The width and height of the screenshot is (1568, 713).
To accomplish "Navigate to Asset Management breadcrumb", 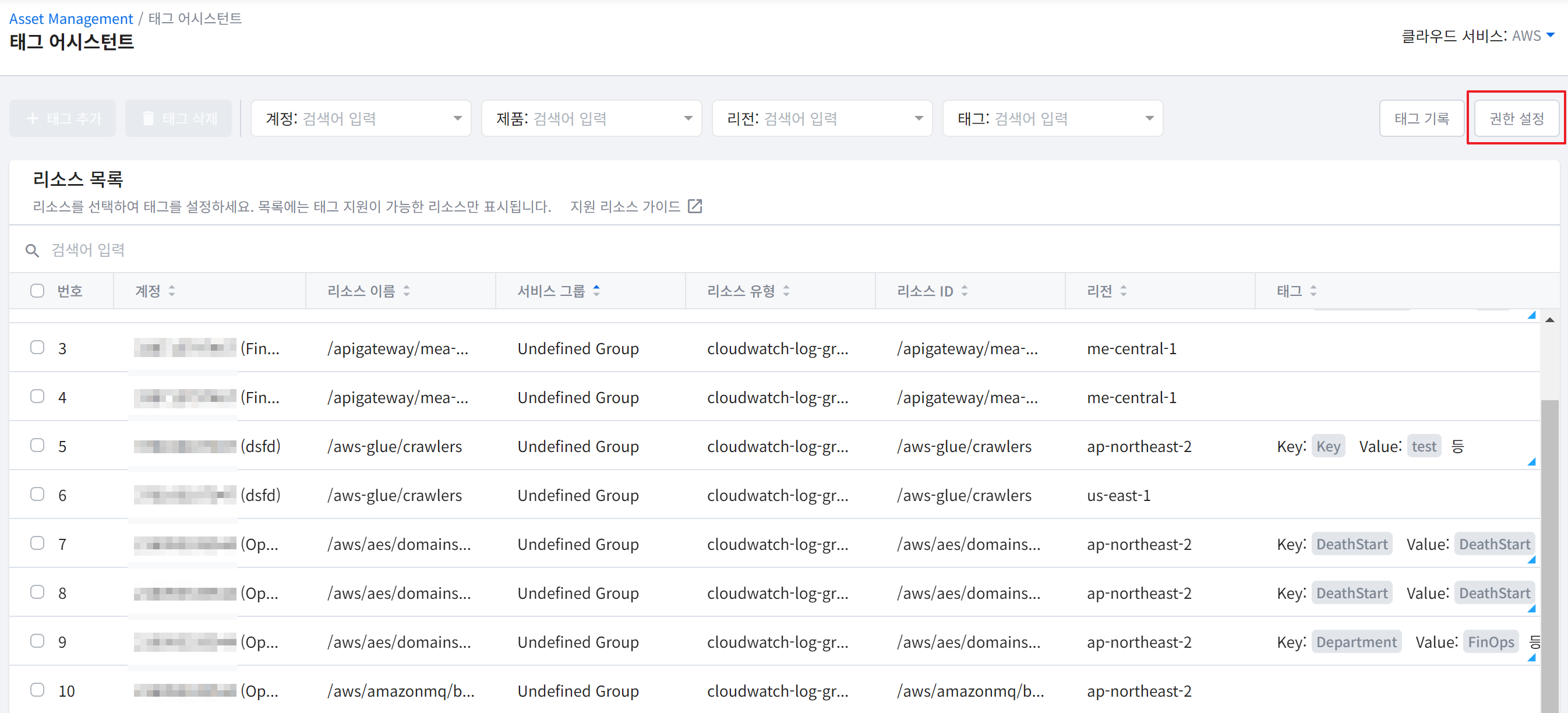I will click(x=70, y=18).
